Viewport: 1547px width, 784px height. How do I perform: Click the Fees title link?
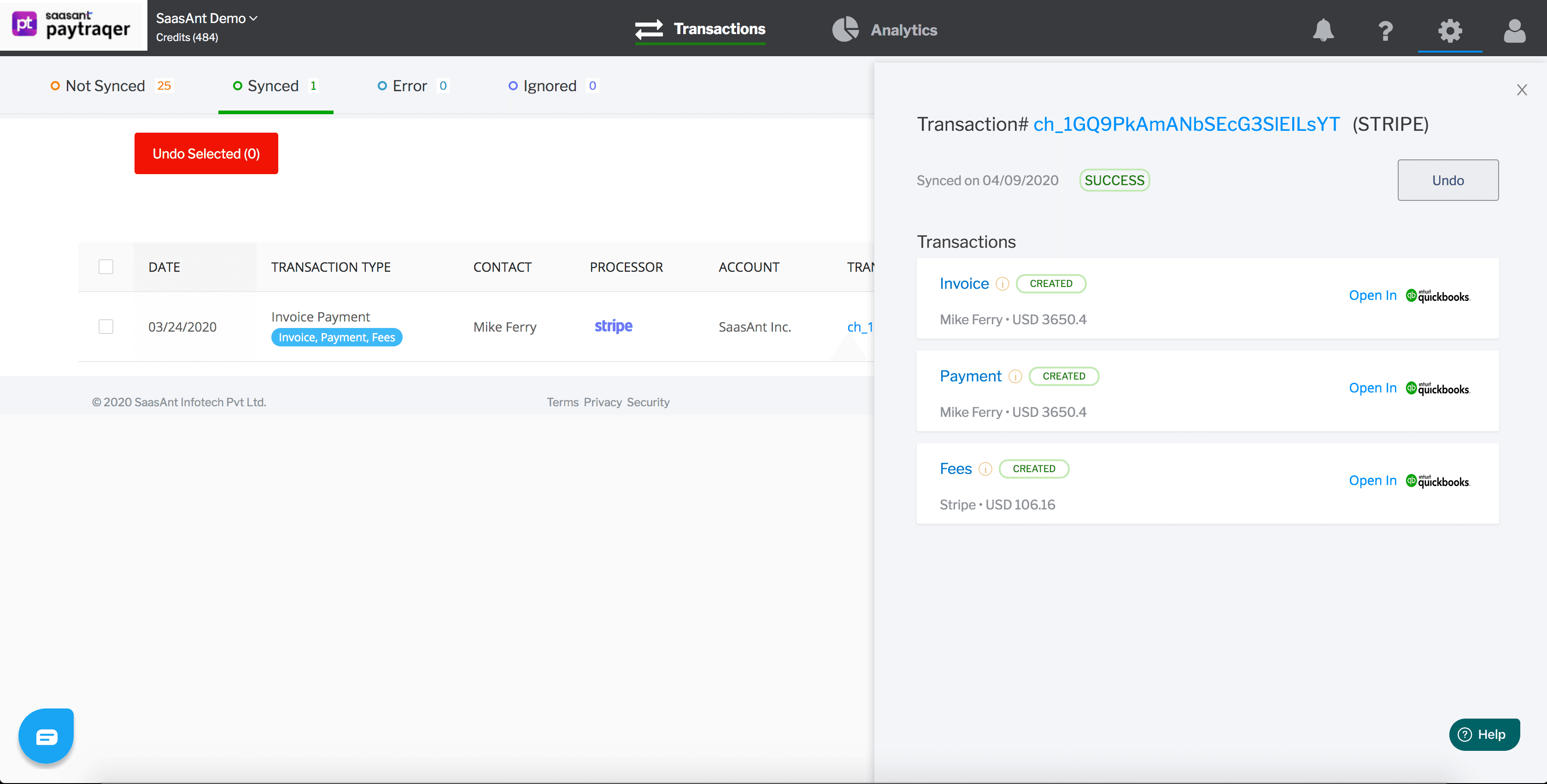click(955, 468)
